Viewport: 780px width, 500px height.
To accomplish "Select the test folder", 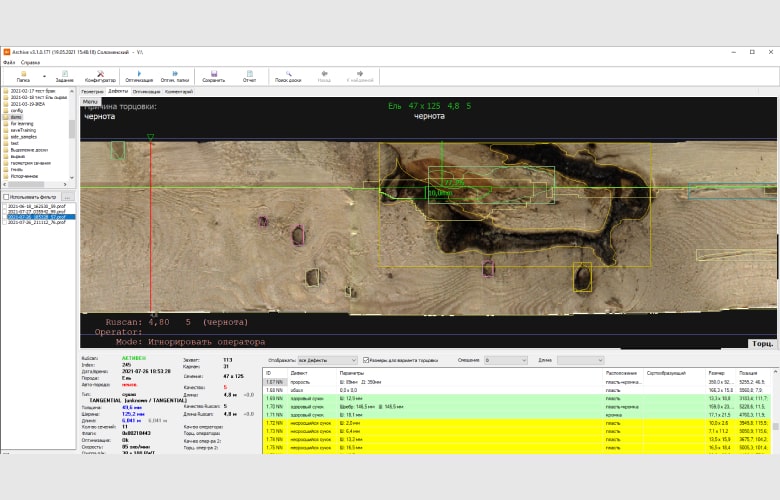I will coord(14,143).
